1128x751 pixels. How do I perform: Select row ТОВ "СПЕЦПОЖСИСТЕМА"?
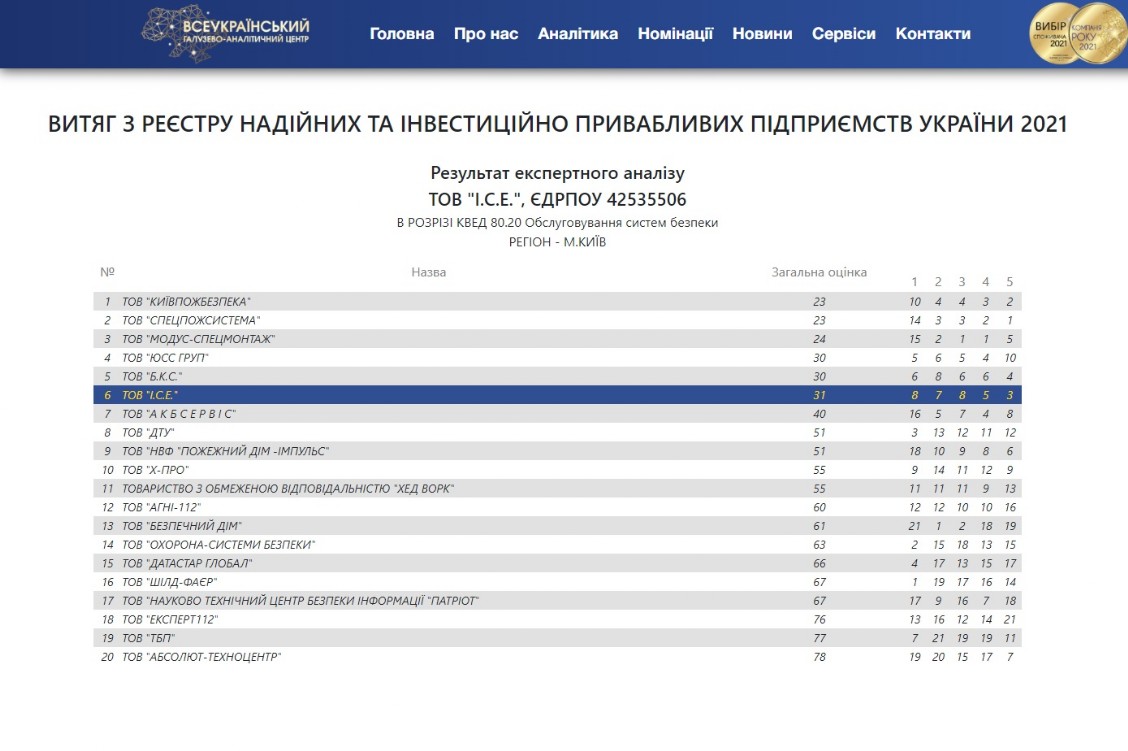tap(558, 320)
